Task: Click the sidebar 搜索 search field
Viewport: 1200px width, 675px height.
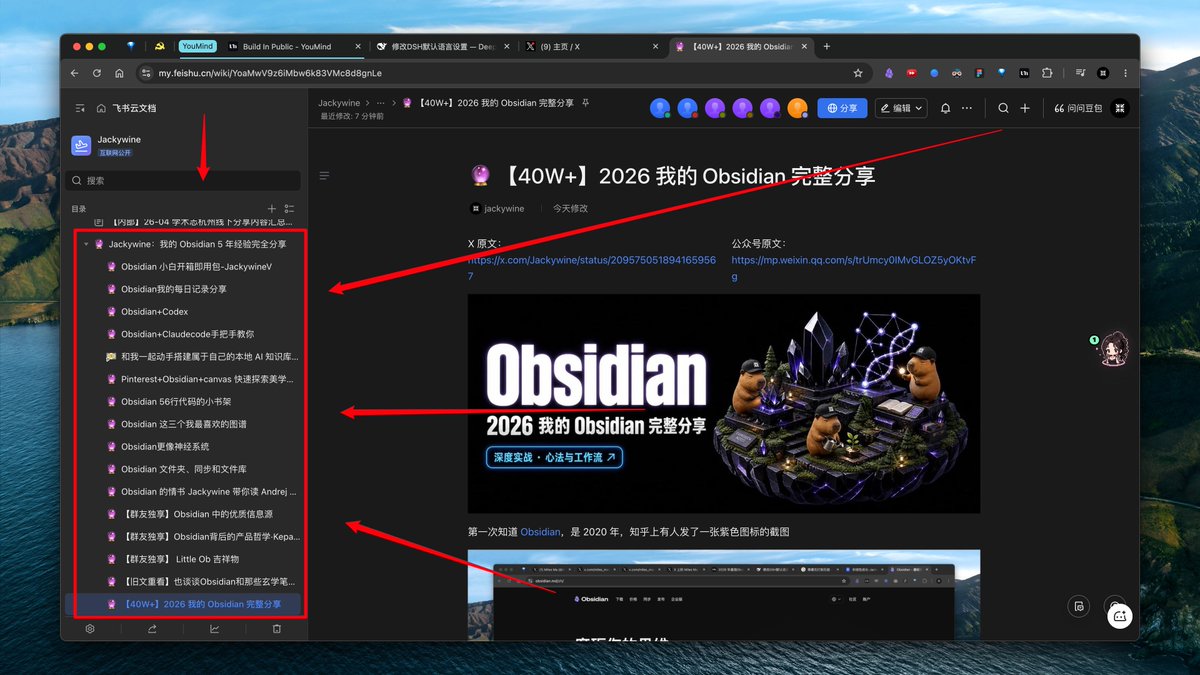Action: tap(183, 181)
